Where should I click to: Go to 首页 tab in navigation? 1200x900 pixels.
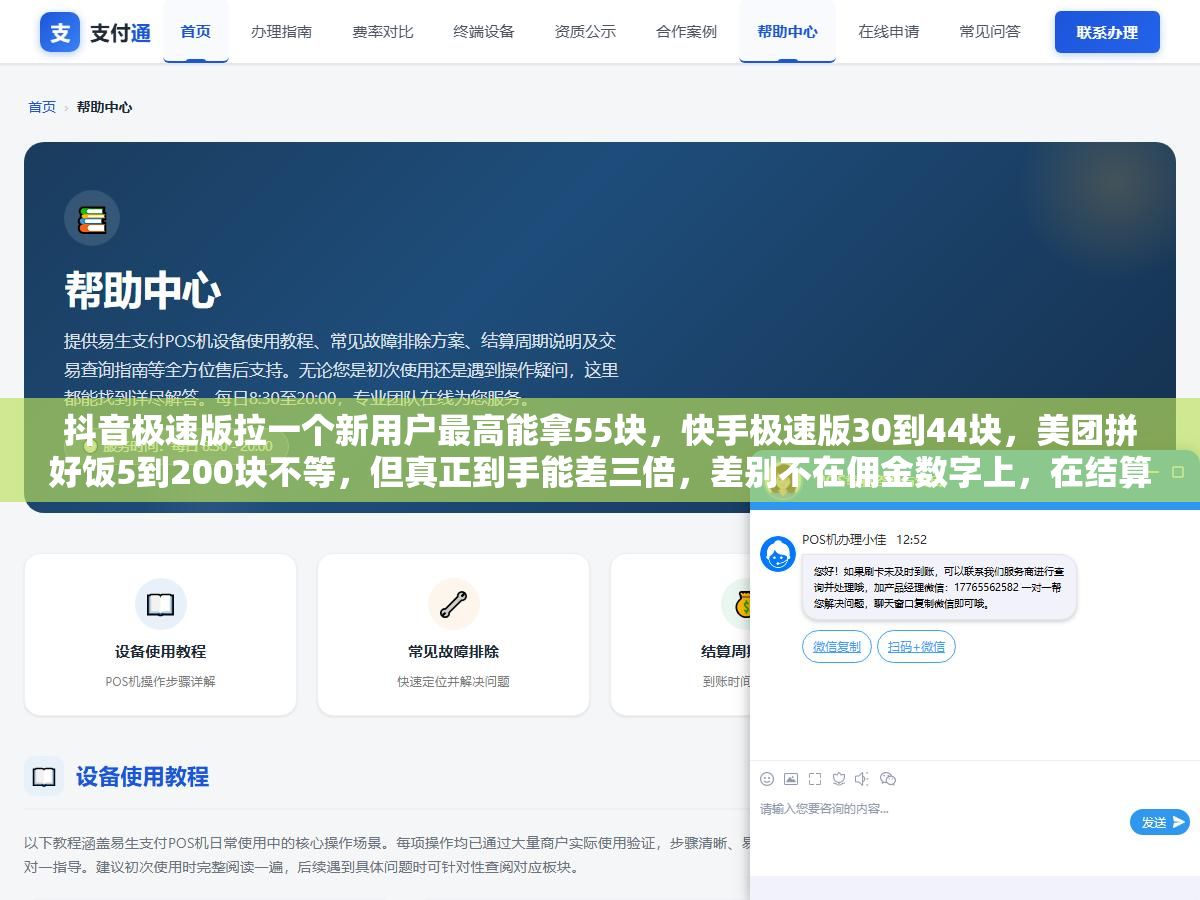[x=196, y=31]
